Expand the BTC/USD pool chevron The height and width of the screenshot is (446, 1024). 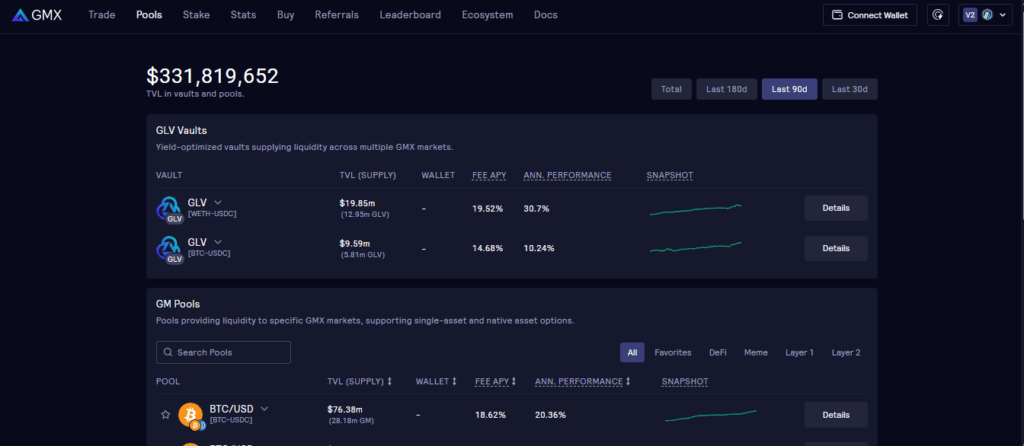click(264, 409)
